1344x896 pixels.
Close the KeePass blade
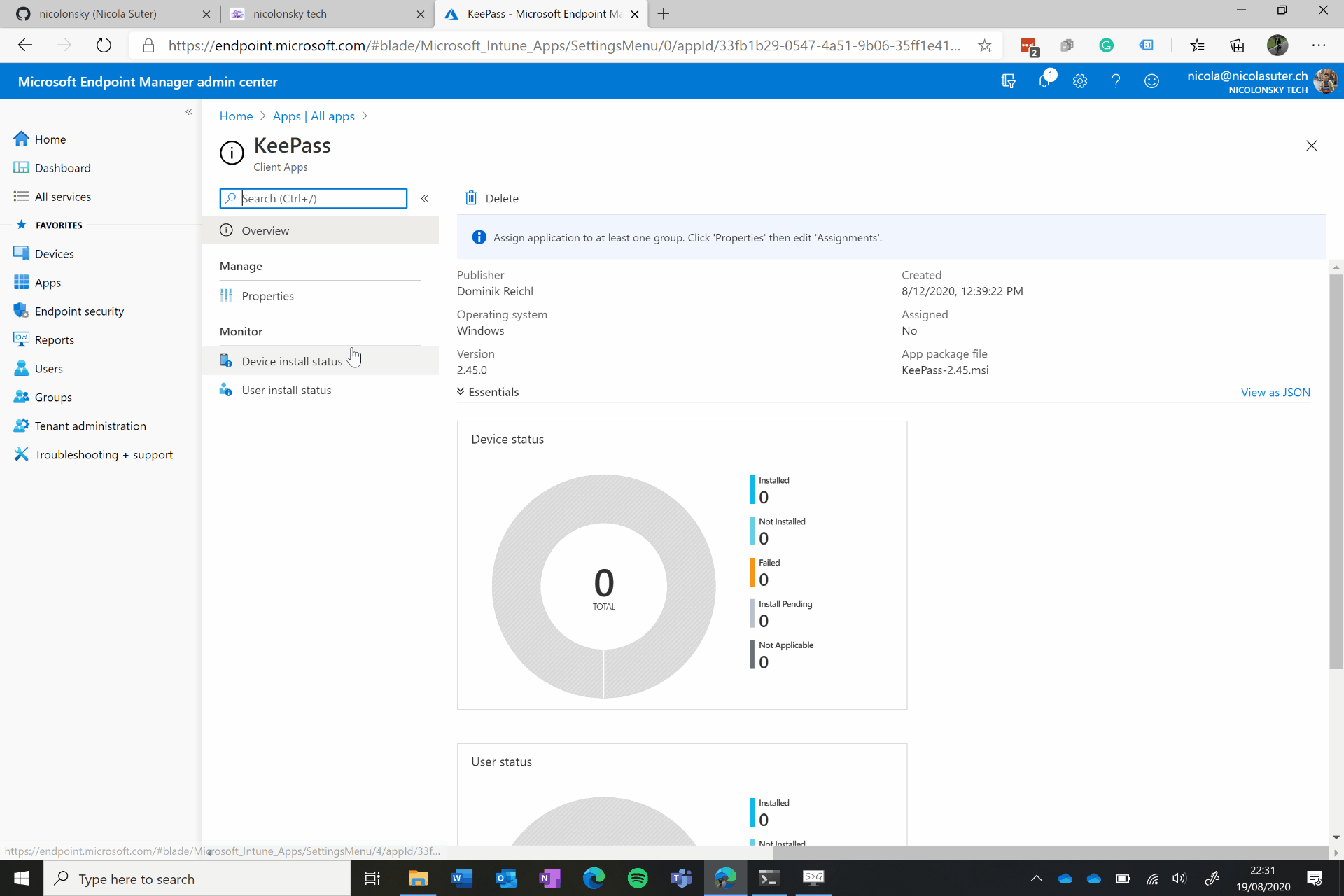(x=1312, y=146)
